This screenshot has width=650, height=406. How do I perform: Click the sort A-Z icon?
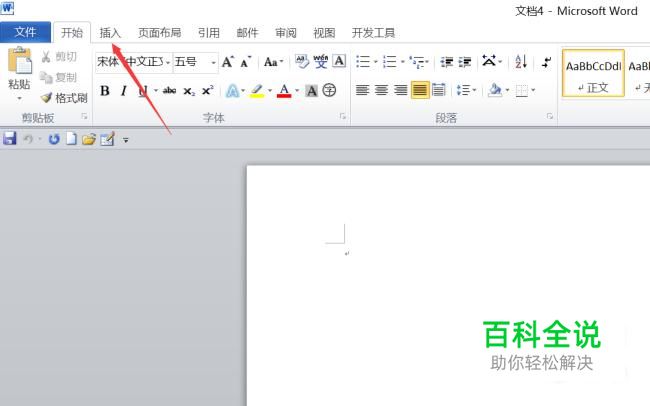point(521,62)
